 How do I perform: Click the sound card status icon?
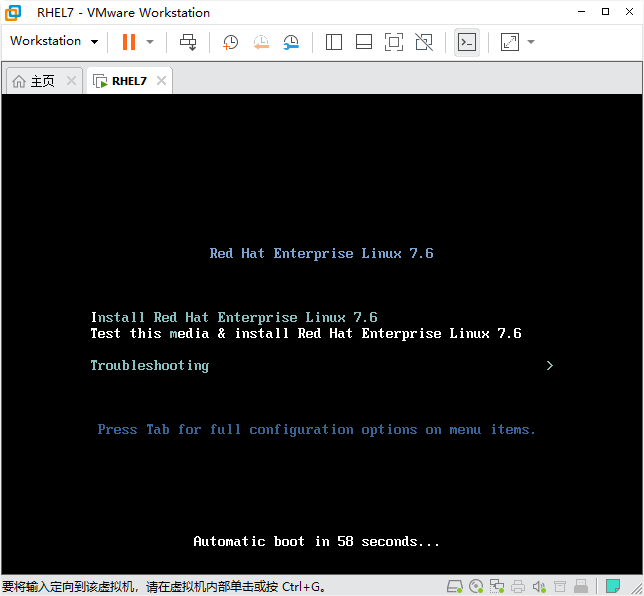coord(539,586)
